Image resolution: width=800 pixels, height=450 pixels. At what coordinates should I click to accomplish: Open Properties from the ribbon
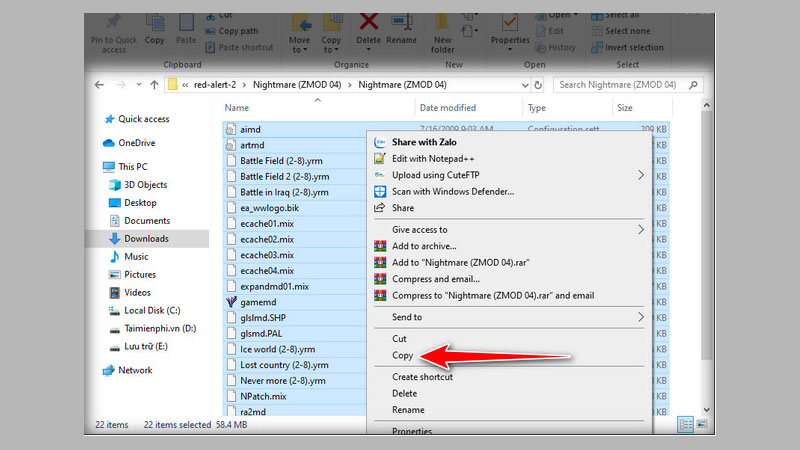tap(509, 28)
